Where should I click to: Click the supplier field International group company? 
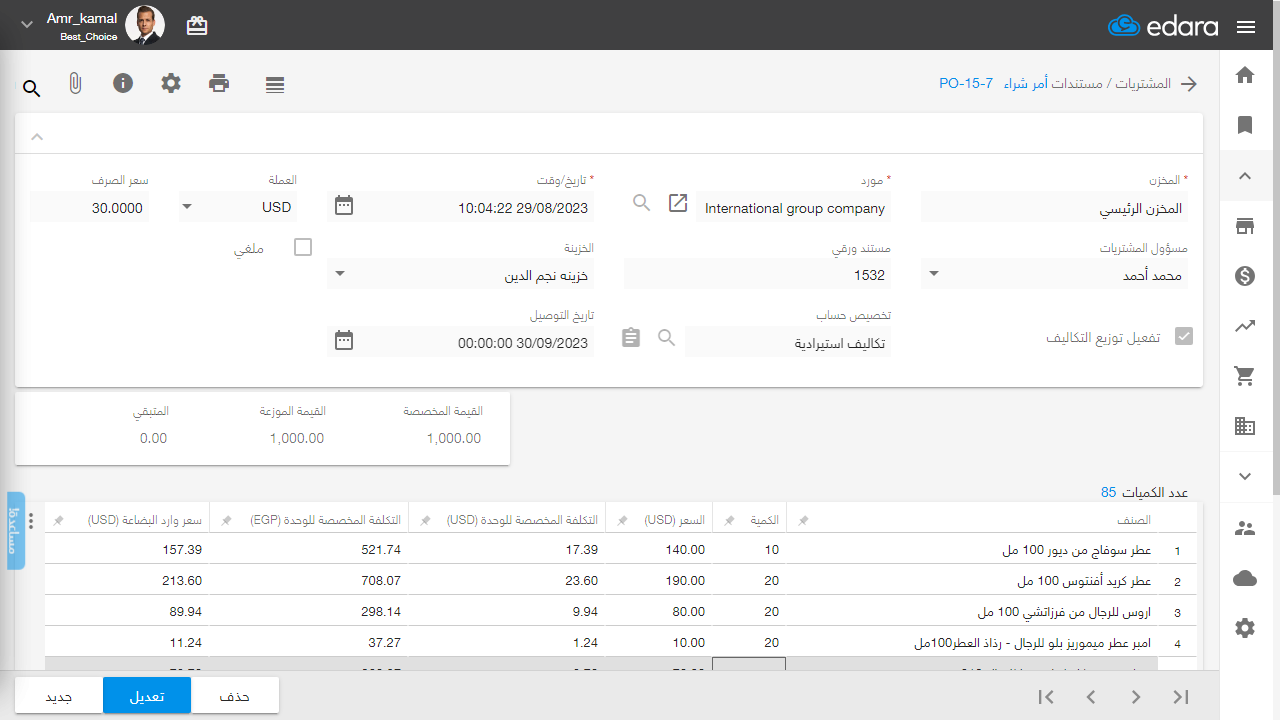[793, 208]
